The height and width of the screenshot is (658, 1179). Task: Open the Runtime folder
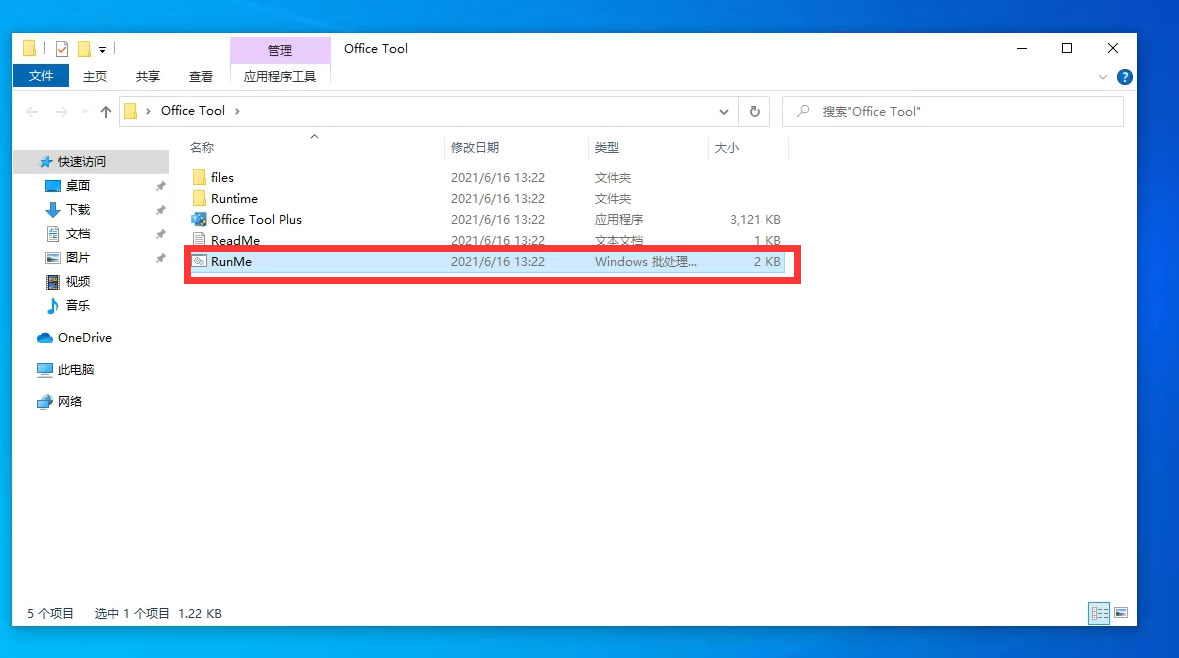[231, 198]
